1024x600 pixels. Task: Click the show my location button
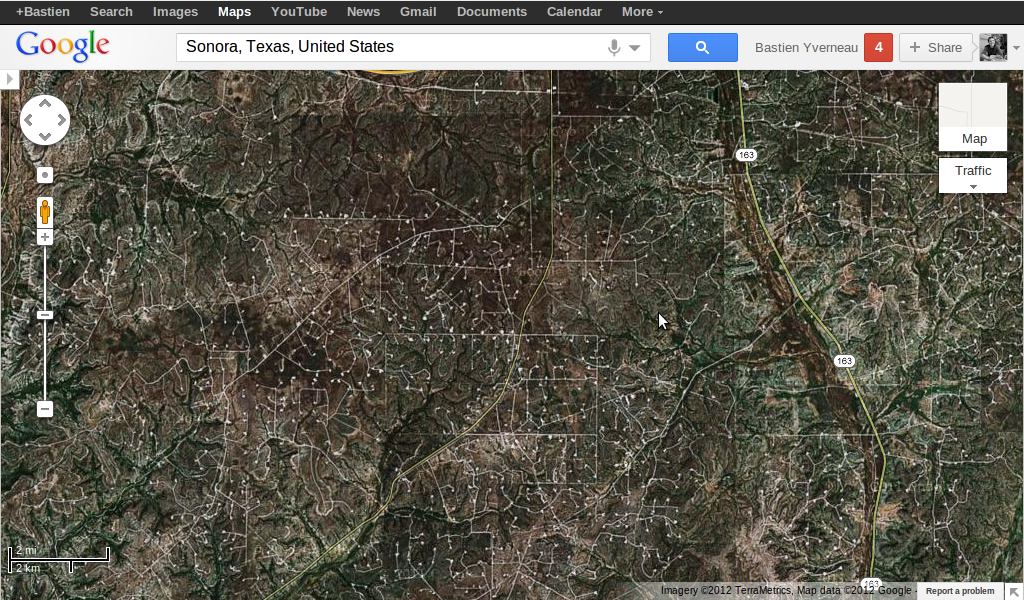(45, 175)
